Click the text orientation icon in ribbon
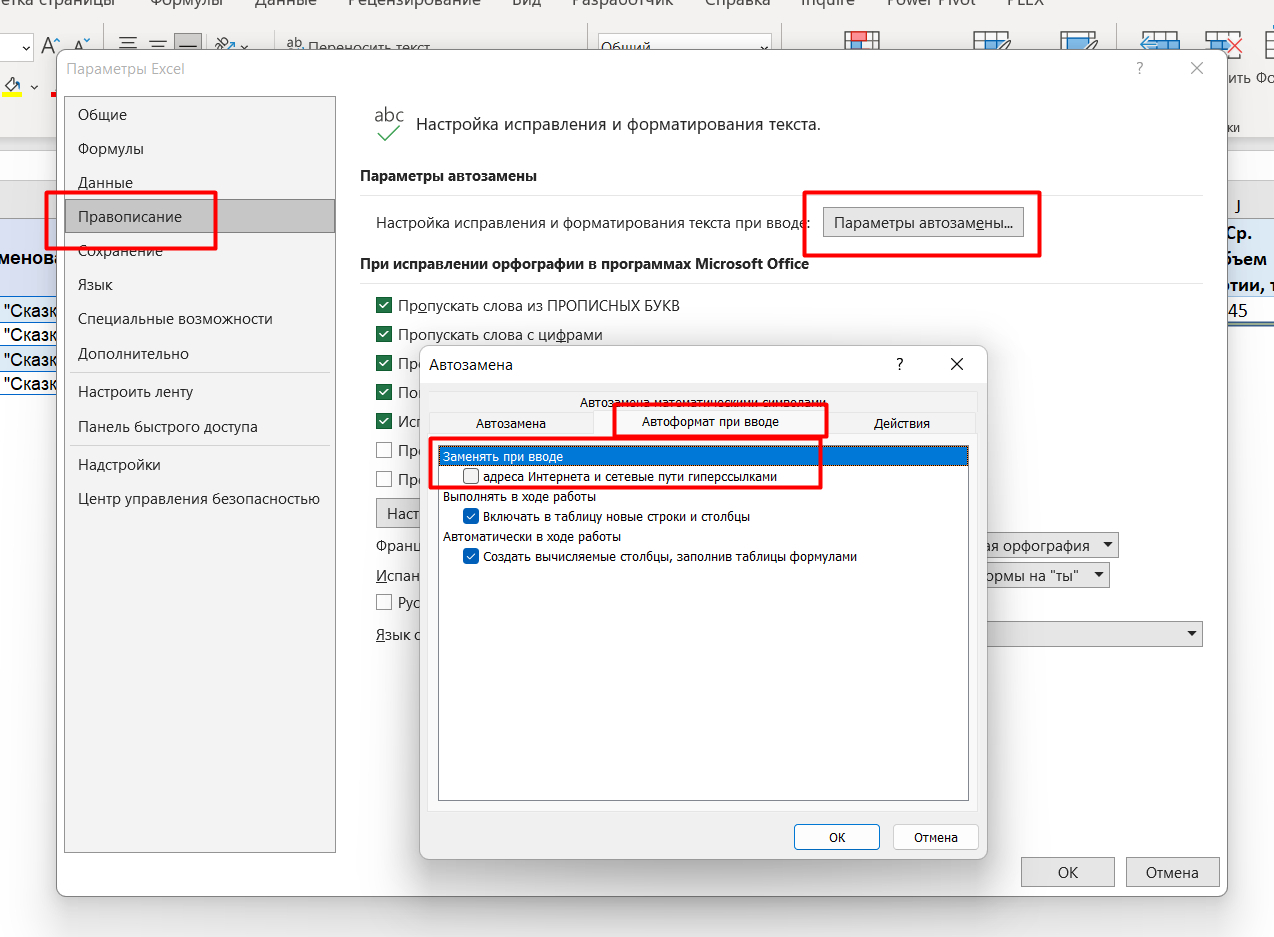Viewport: 1274px width, 937px height. [224, 45]
